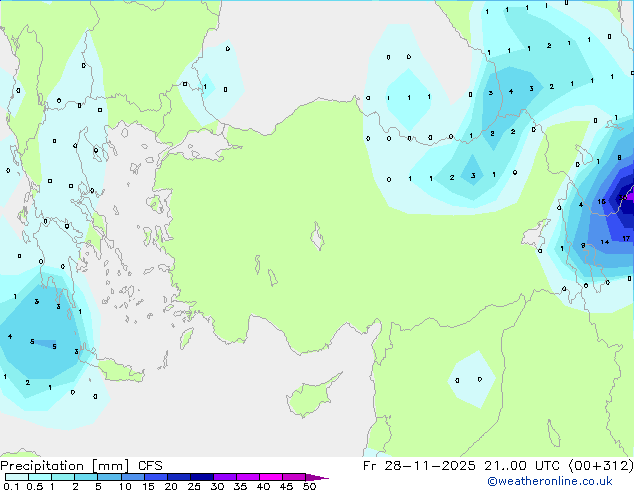
Task: Click the 2 mm legend color swatch
Action: click(86, 477)
